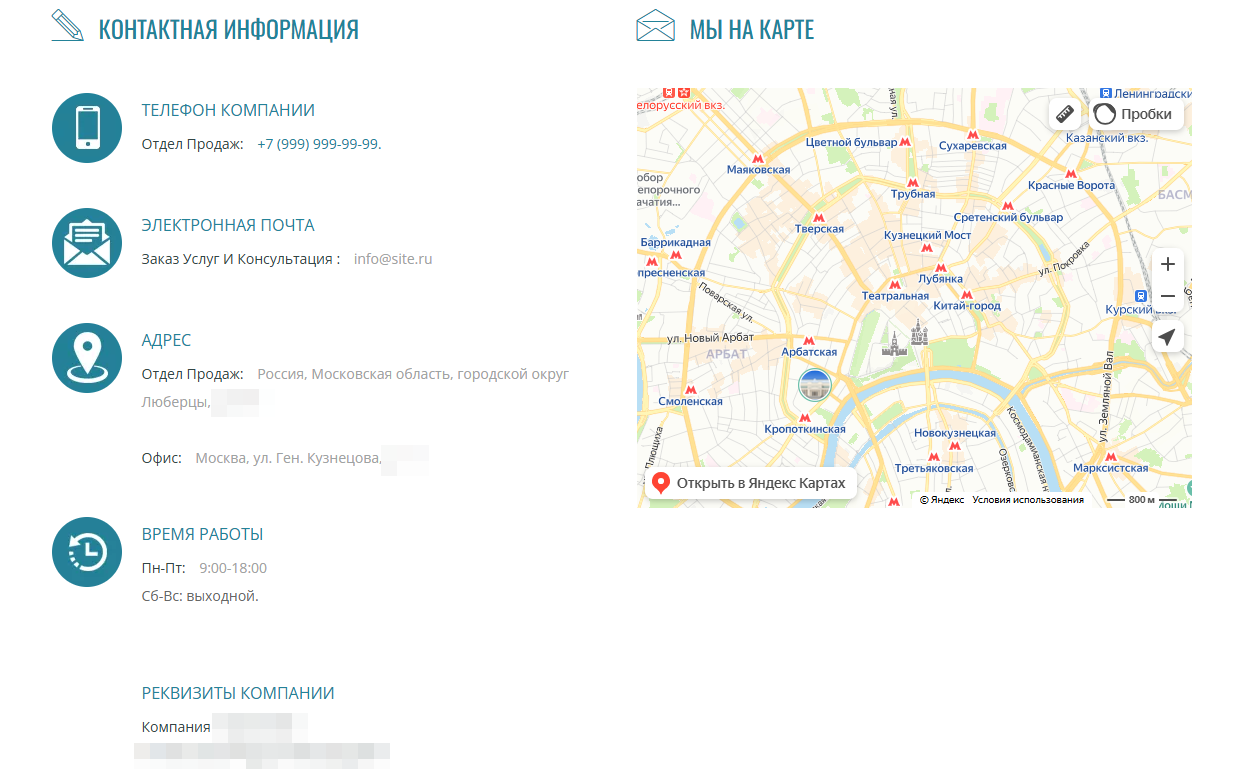This screenshot has width=1245, height=771.
Task: Click the phone icon beside Телефон Компании
Action: [87, 128]
